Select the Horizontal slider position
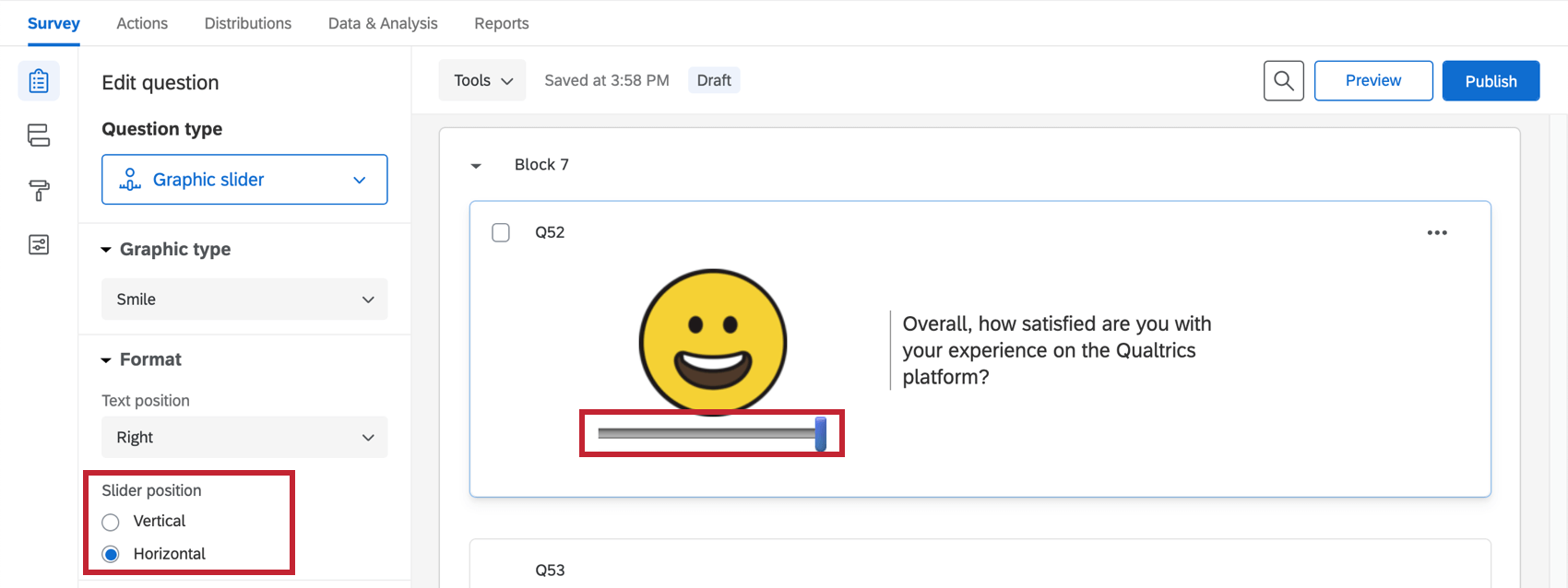 tap(111, 555)
